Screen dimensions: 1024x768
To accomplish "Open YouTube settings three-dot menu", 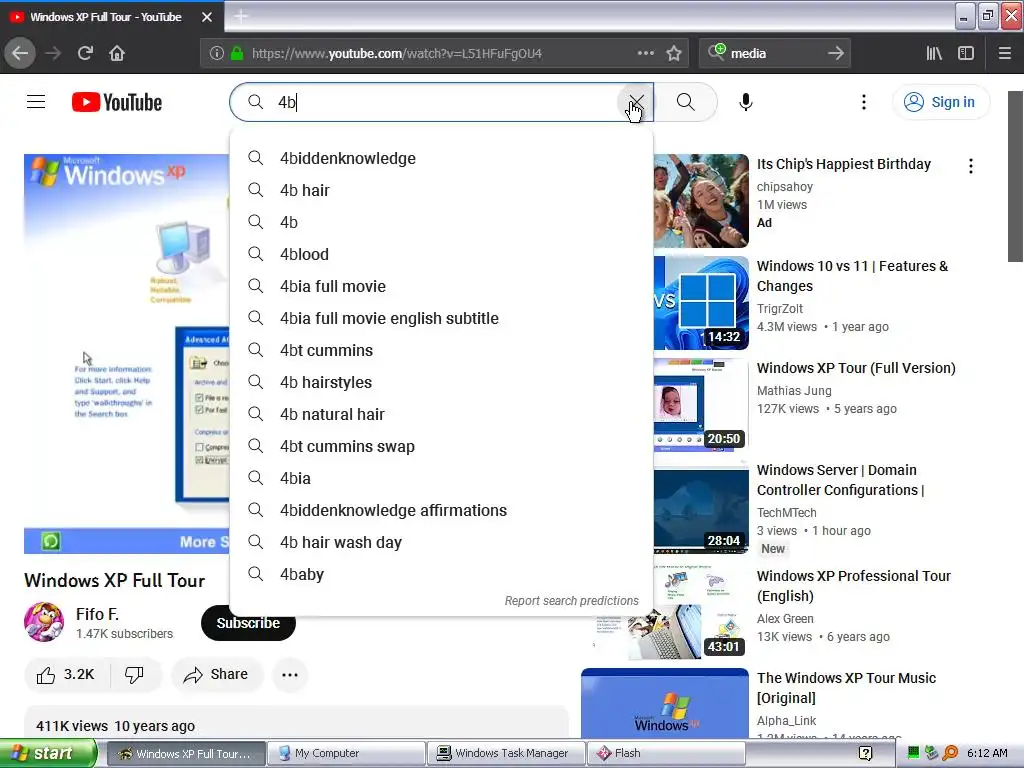I will point(864,102).
